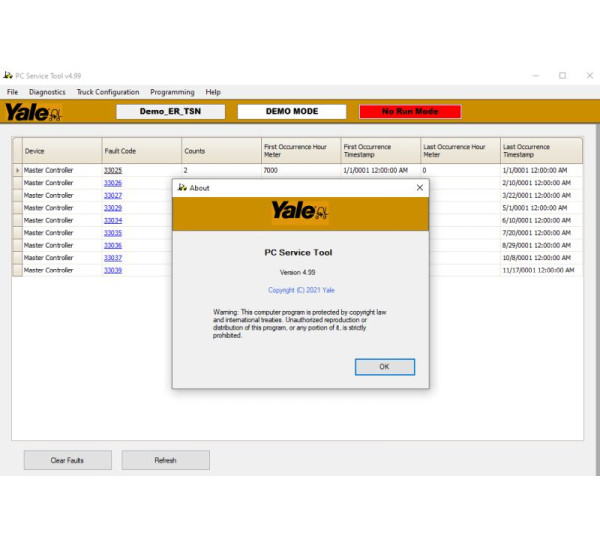Open the Programming menu
Viewport: 600px width, 544px height.
point(172,92)
